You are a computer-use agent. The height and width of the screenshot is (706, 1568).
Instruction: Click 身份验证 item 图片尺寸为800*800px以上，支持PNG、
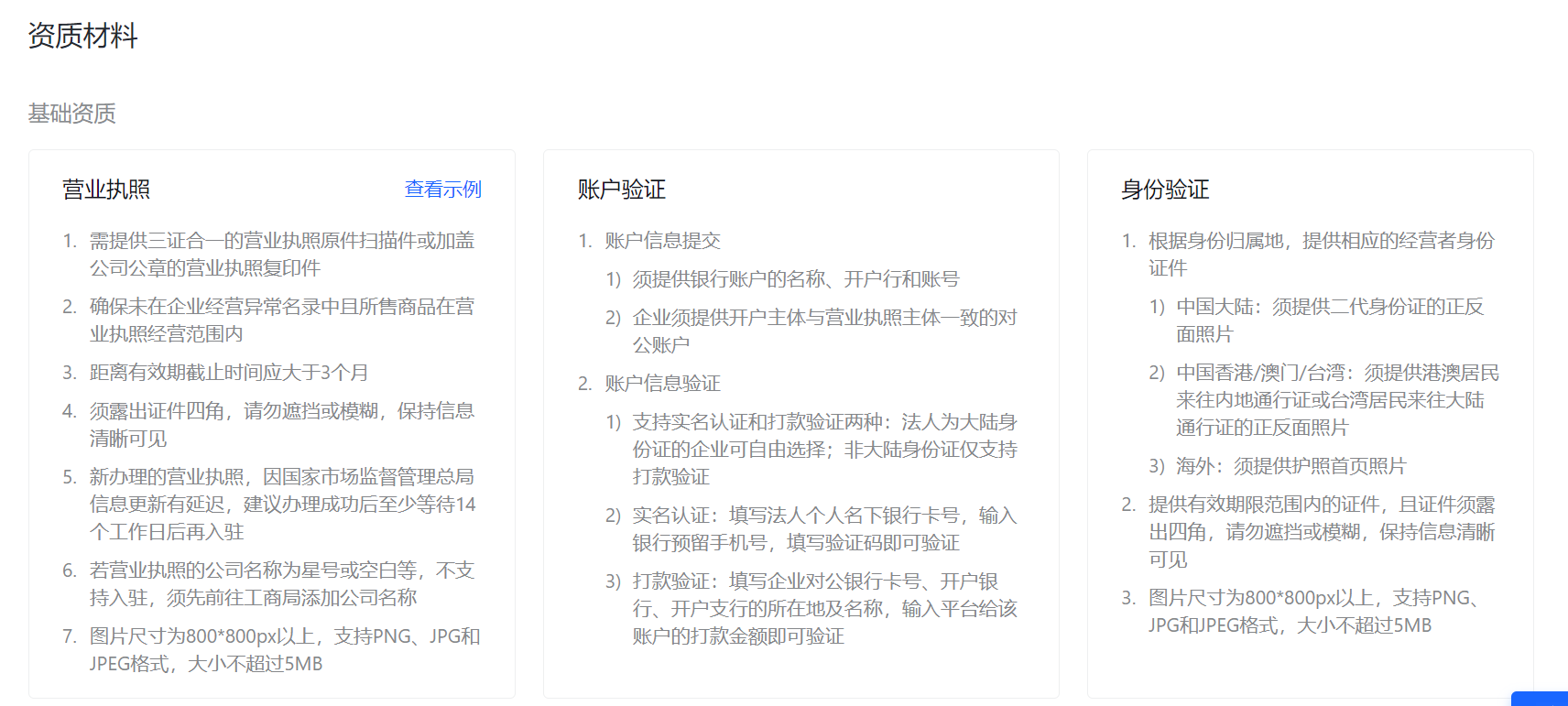coord(1315,612)
